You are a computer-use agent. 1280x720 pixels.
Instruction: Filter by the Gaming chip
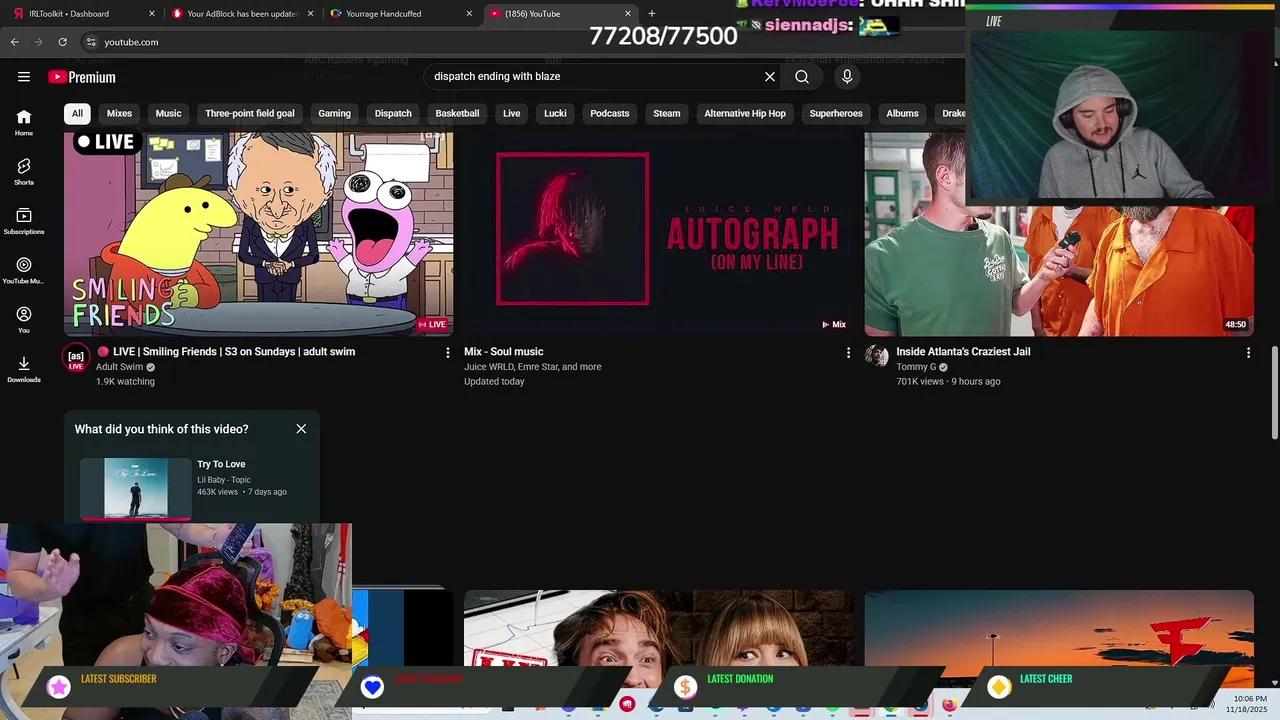click(x=334, y=113)
